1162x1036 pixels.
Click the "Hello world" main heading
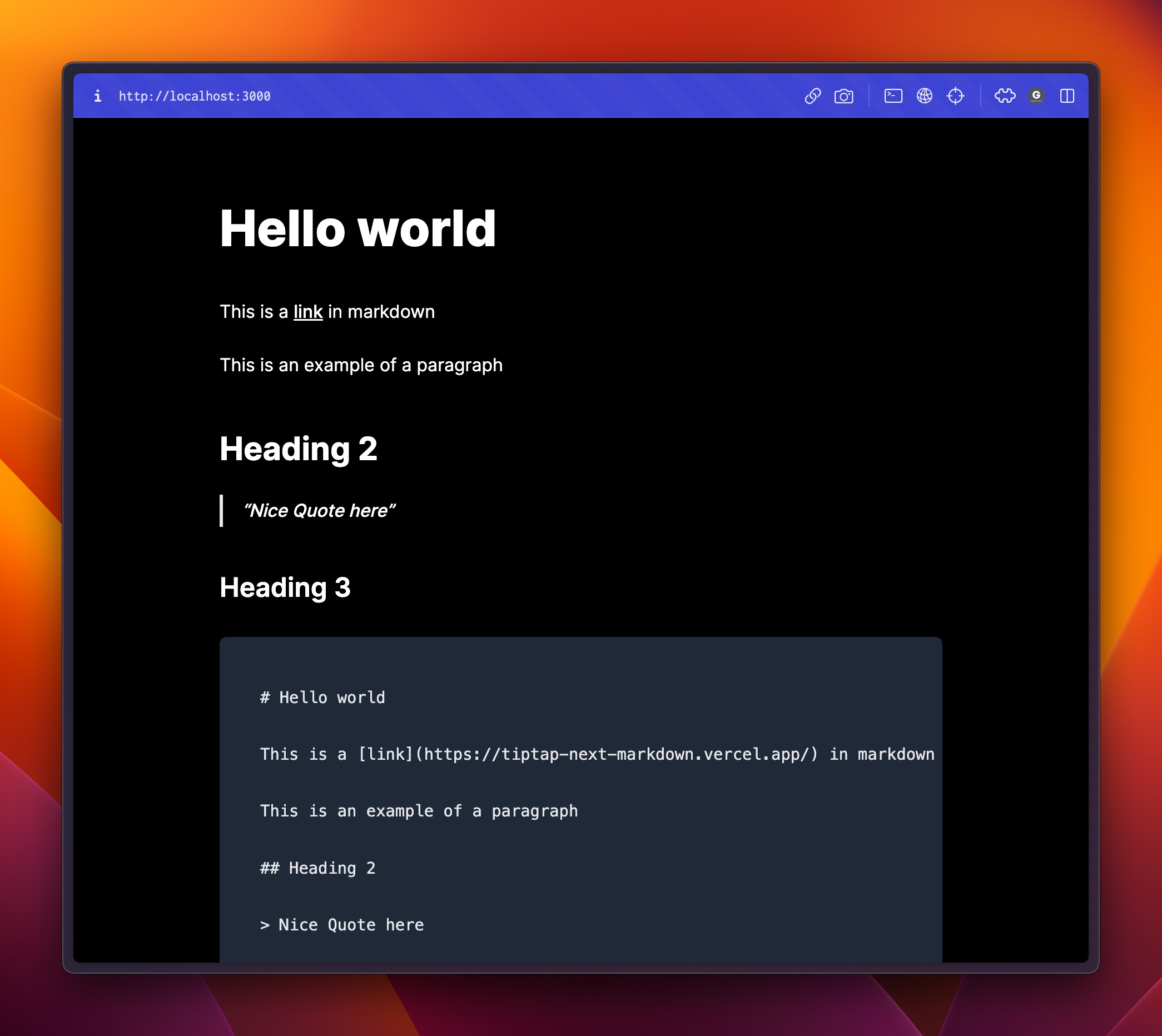357,228
